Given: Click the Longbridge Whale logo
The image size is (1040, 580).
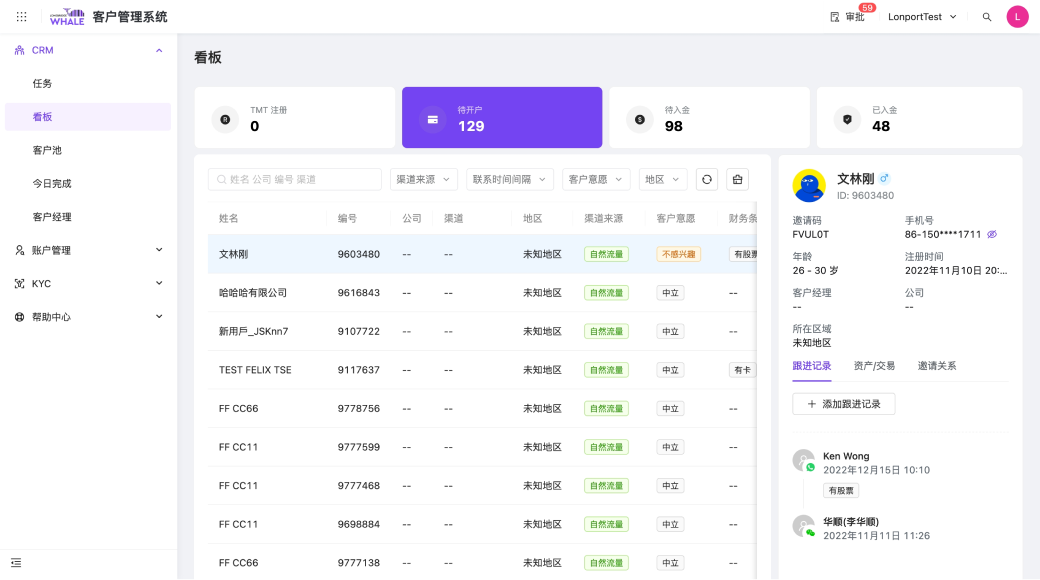Looking at the screenshot, I should [67, 17].
